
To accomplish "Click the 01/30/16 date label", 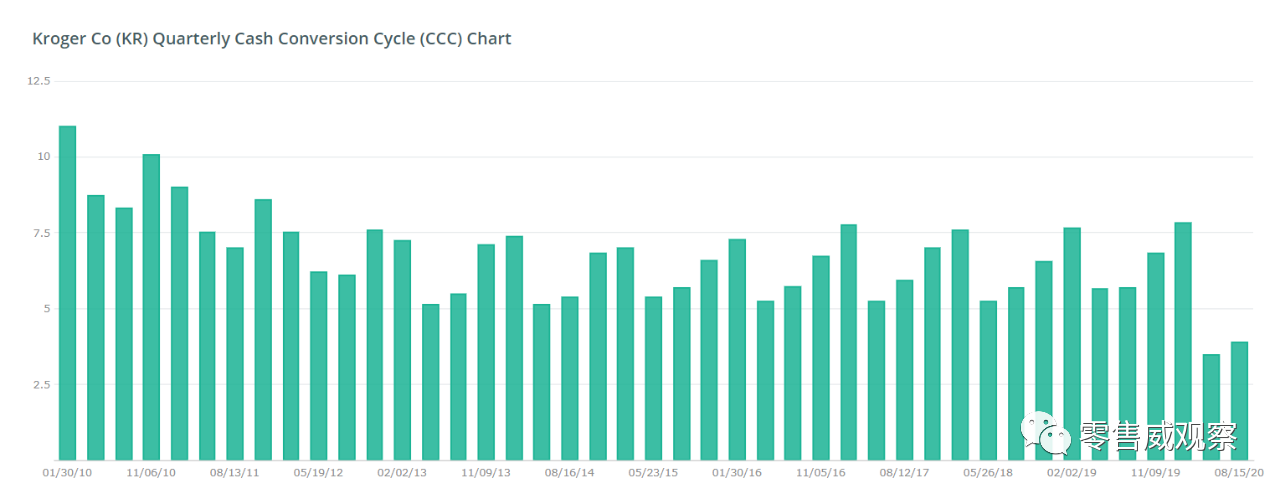I will (737, 472).
